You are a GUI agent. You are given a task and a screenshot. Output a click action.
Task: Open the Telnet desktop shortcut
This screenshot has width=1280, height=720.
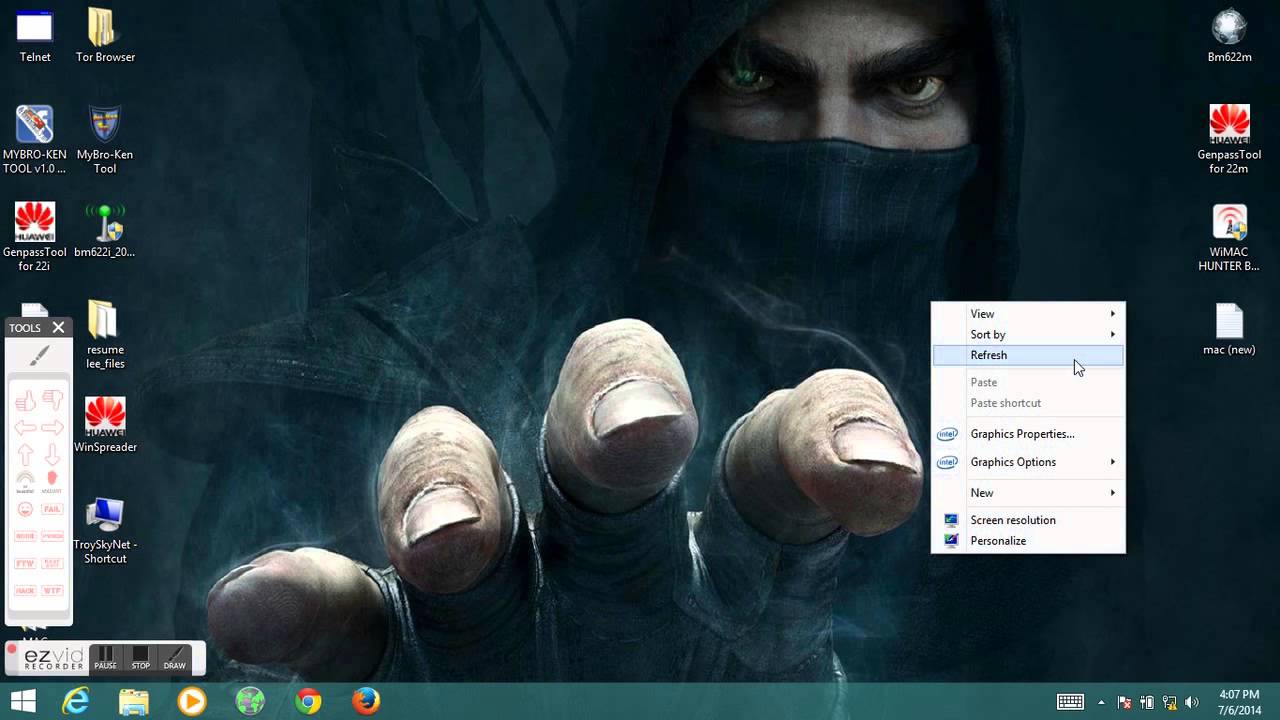(x=35, y=36)
